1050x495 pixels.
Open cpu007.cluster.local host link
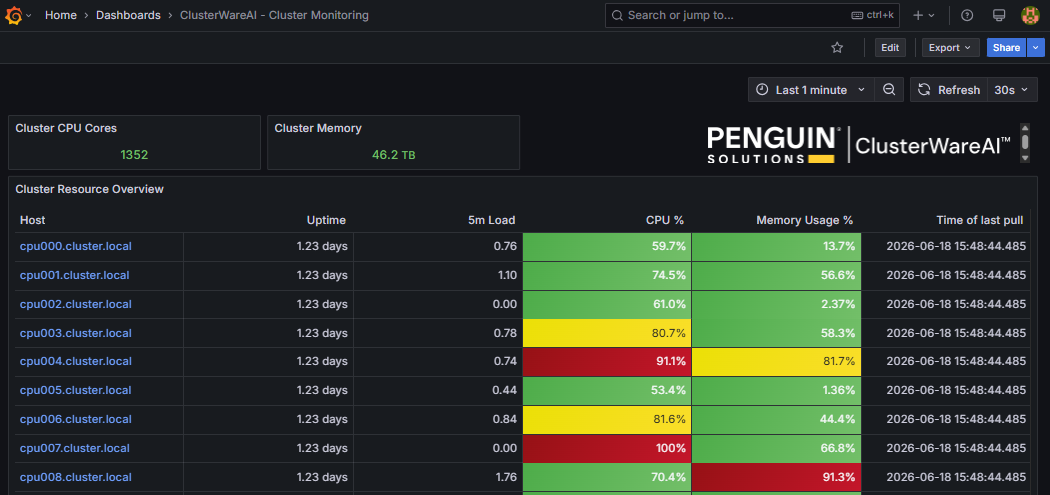coord(74,448)
